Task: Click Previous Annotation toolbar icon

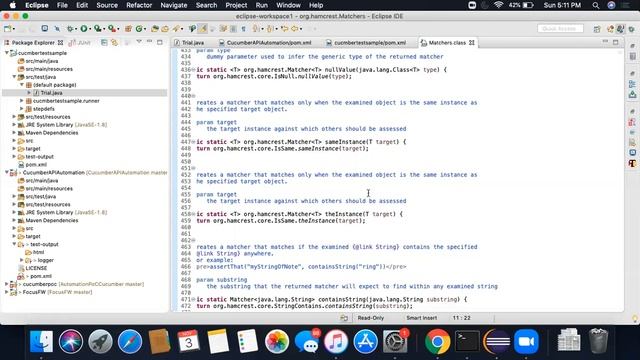Action: click(x=270, y=29)
